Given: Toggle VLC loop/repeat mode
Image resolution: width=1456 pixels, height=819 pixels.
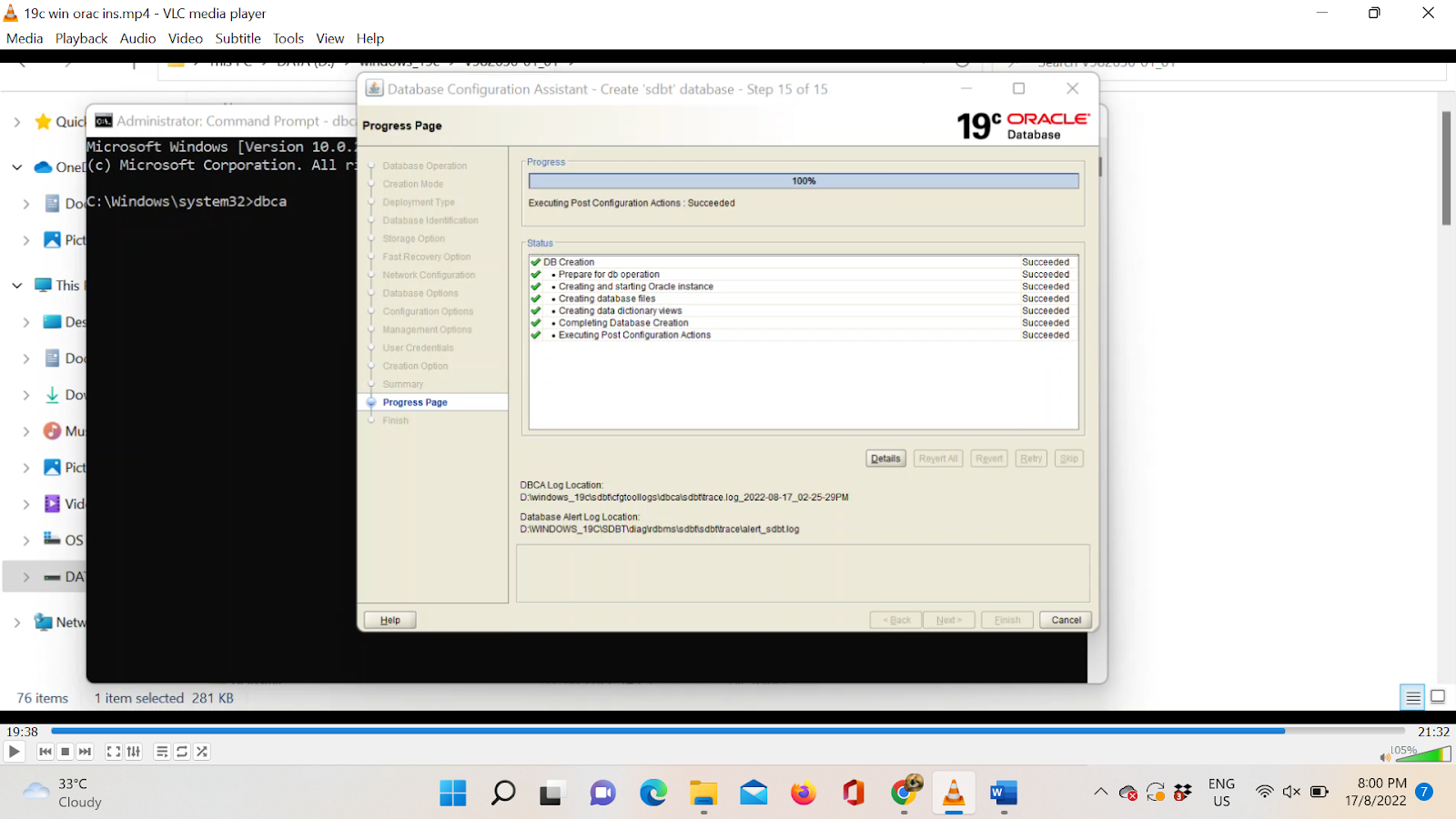Looking at the screenshot, I should click(x=182, y=752).
